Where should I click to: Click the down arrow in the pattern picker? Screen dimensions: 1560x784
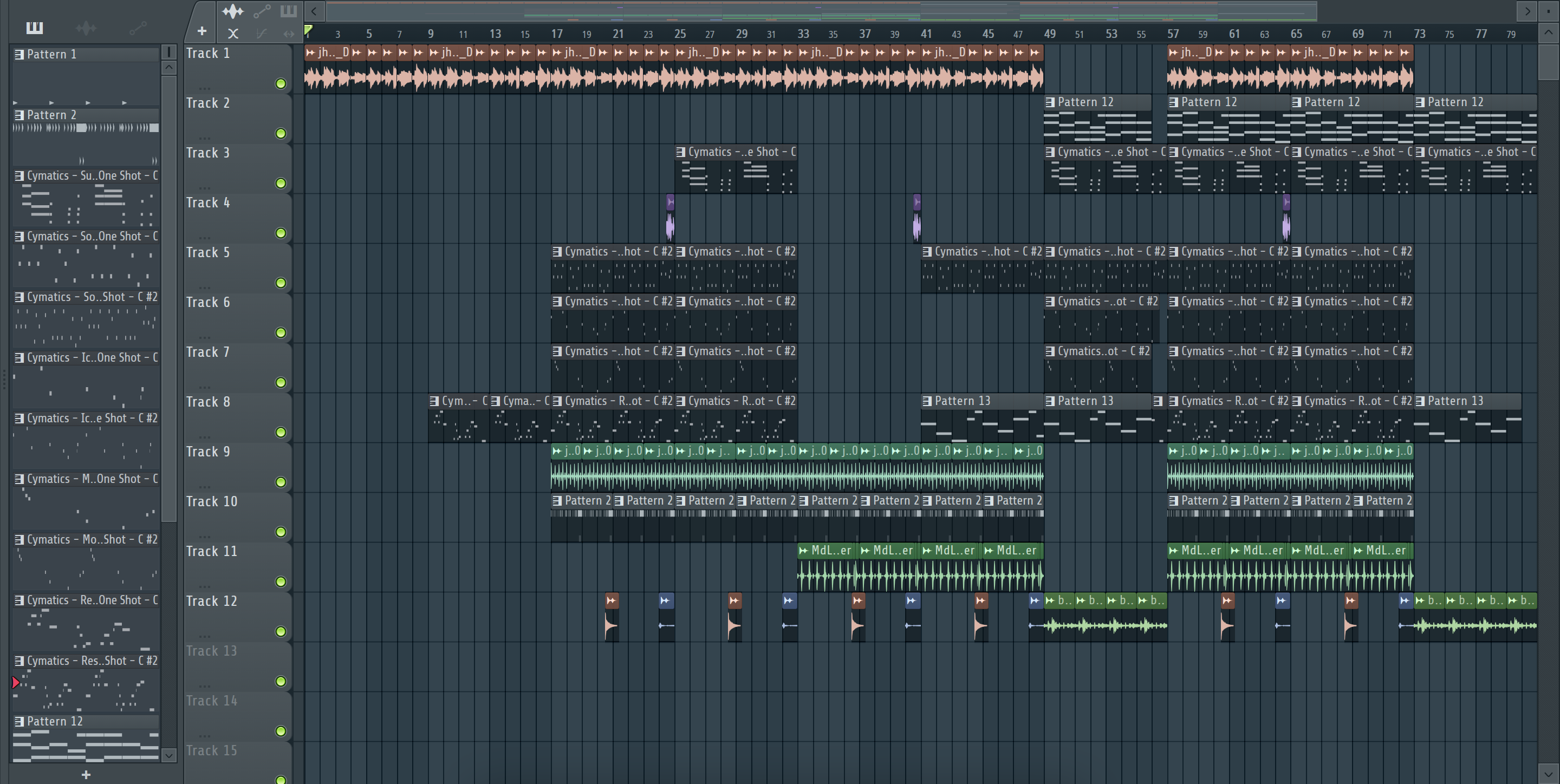point(169,755)
